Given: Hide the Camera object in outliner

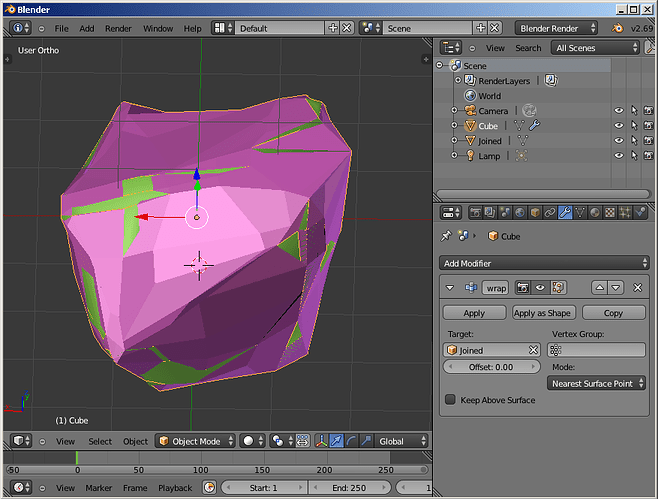Looking at the screenshot, I should 619,110.
